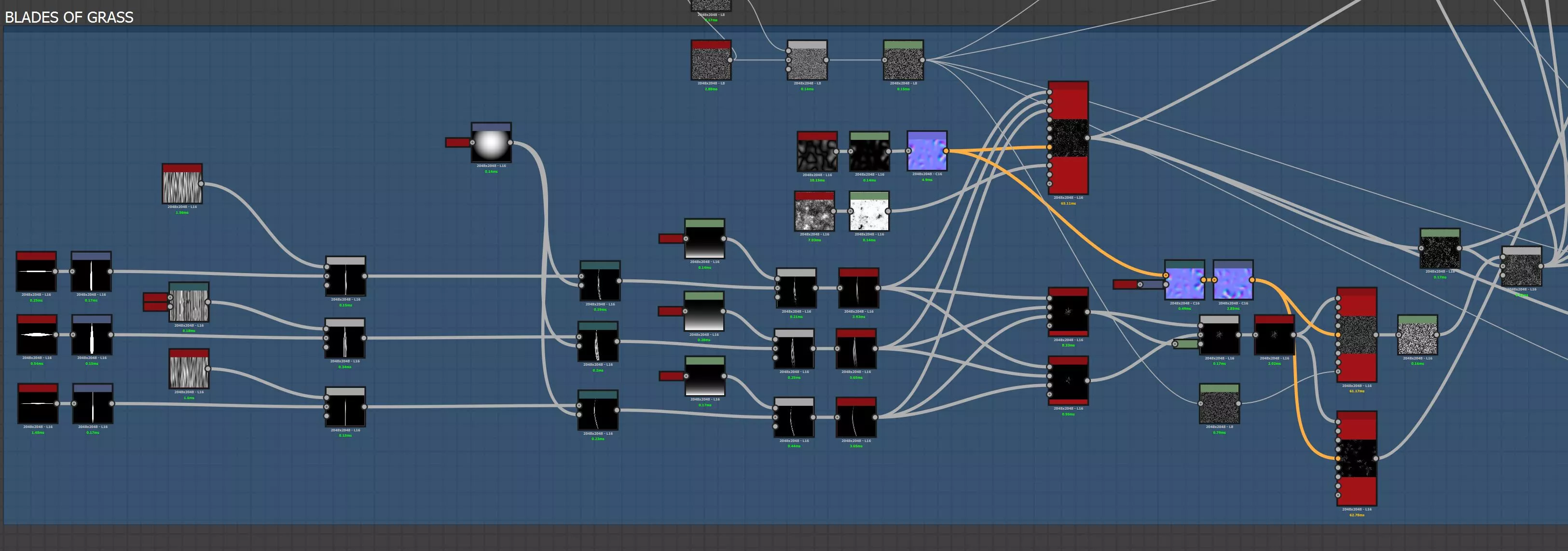The width and height of the screenshot is (1568, 551).
Task: Select the purple normal map node labeled 4.9ms
Action: (926, 151)
